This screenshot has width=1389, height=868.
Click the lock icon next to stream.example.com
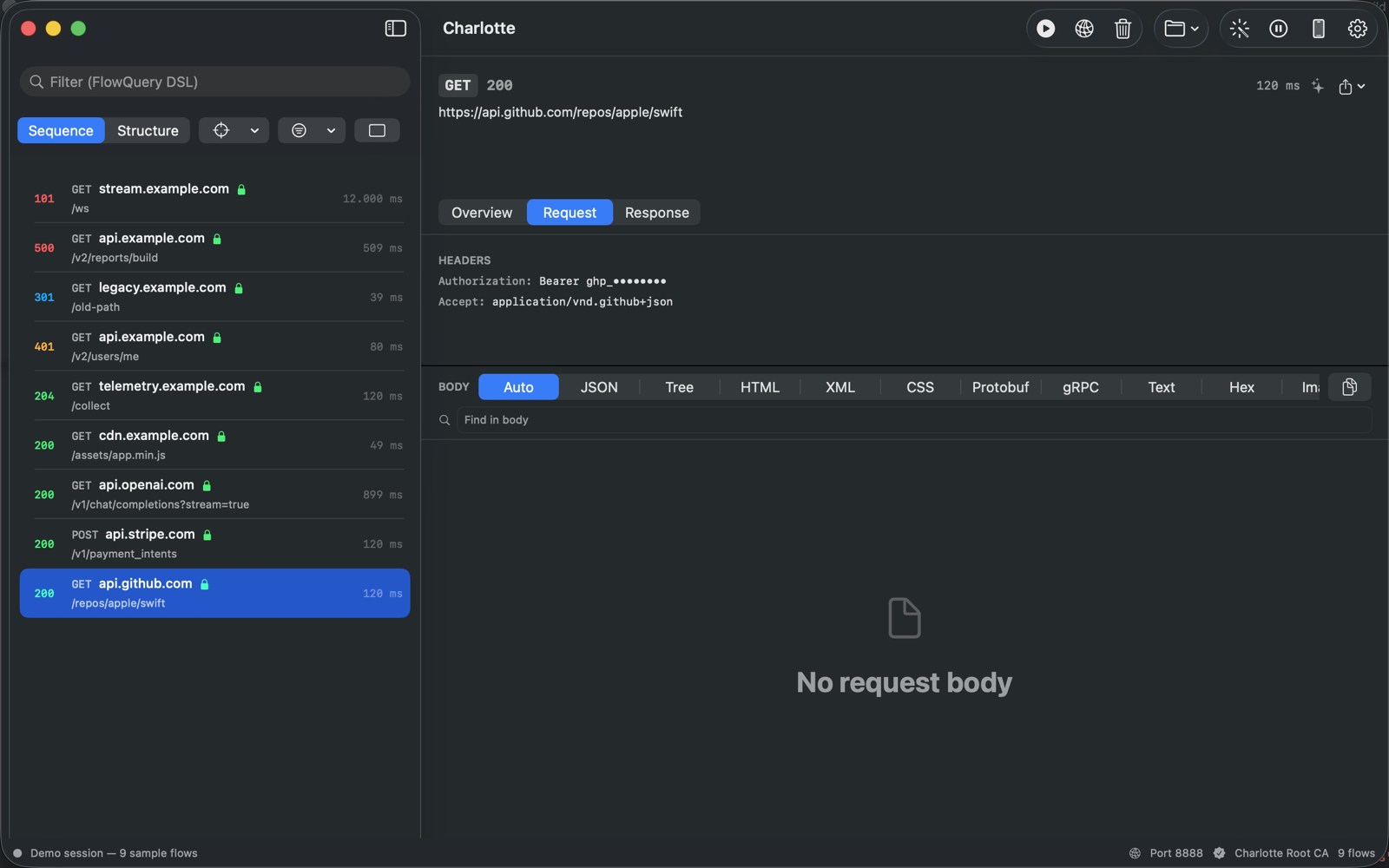tap(242, 189)
